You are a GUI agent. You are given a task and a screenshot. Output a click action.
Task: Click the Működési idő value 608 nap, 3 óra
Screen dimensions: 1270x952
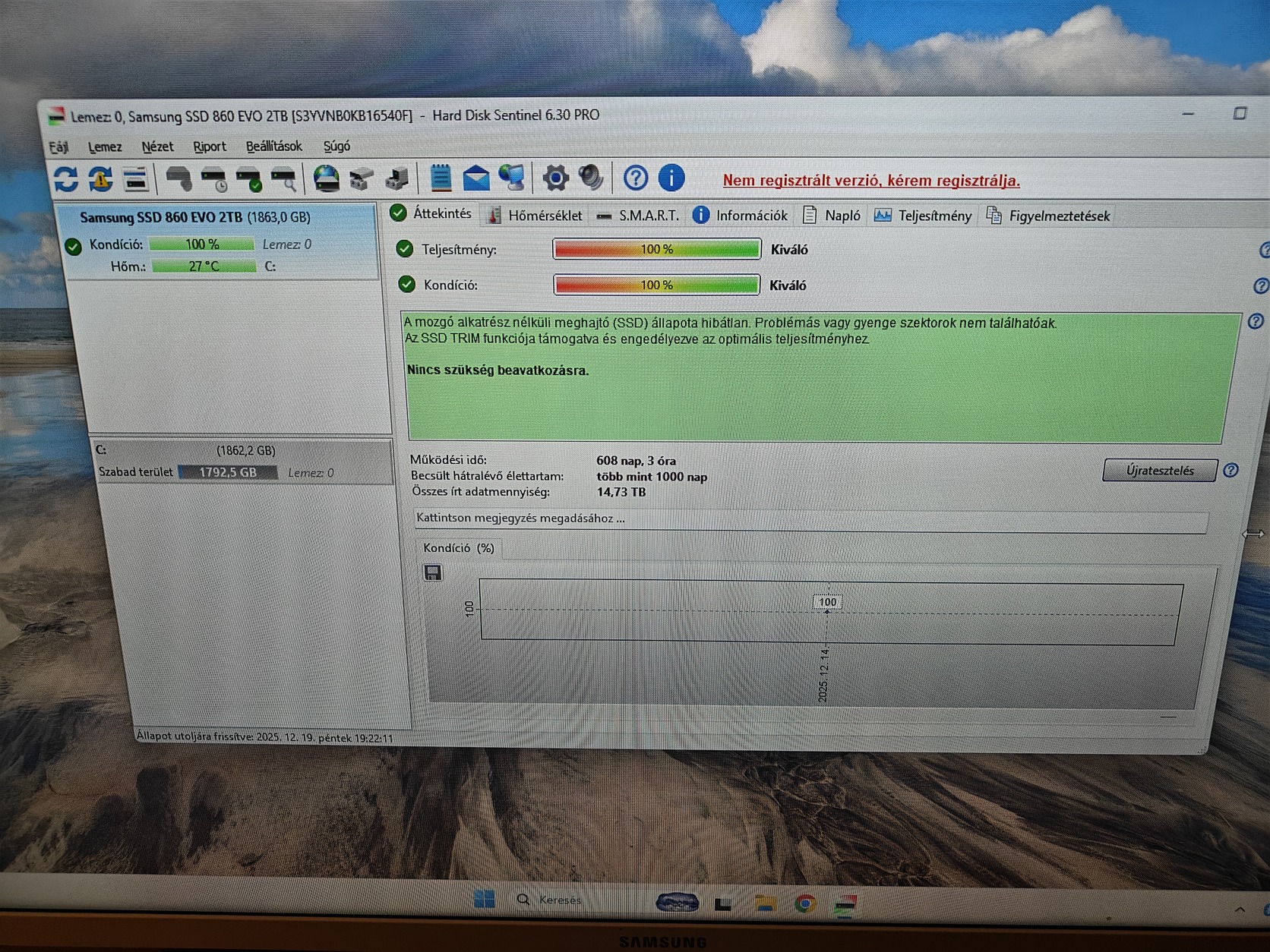pyautogui.click(x=636, y=461)
